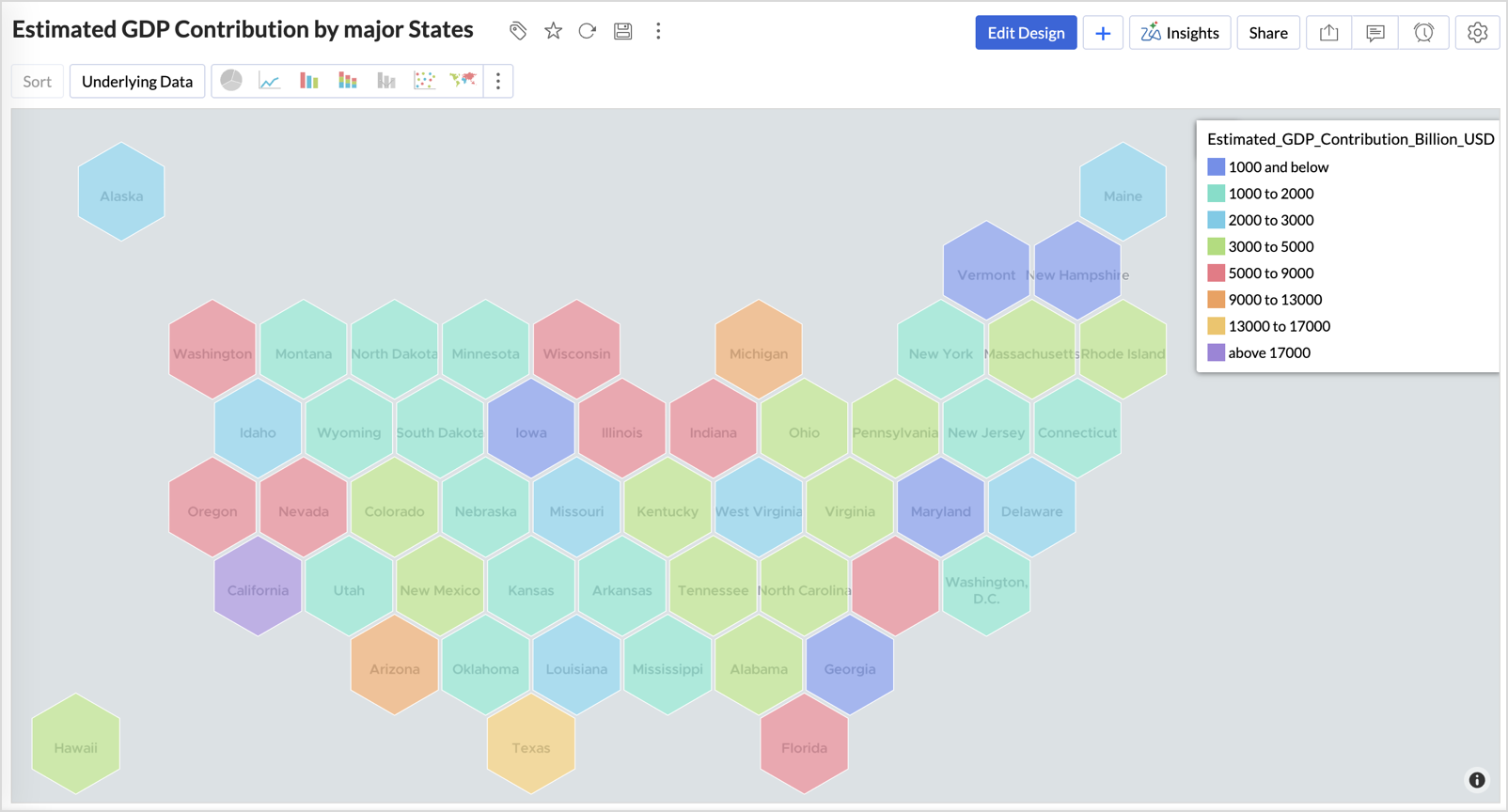Switch to scatter chart type
The image size is (1508, 812).
click(424, 81)
